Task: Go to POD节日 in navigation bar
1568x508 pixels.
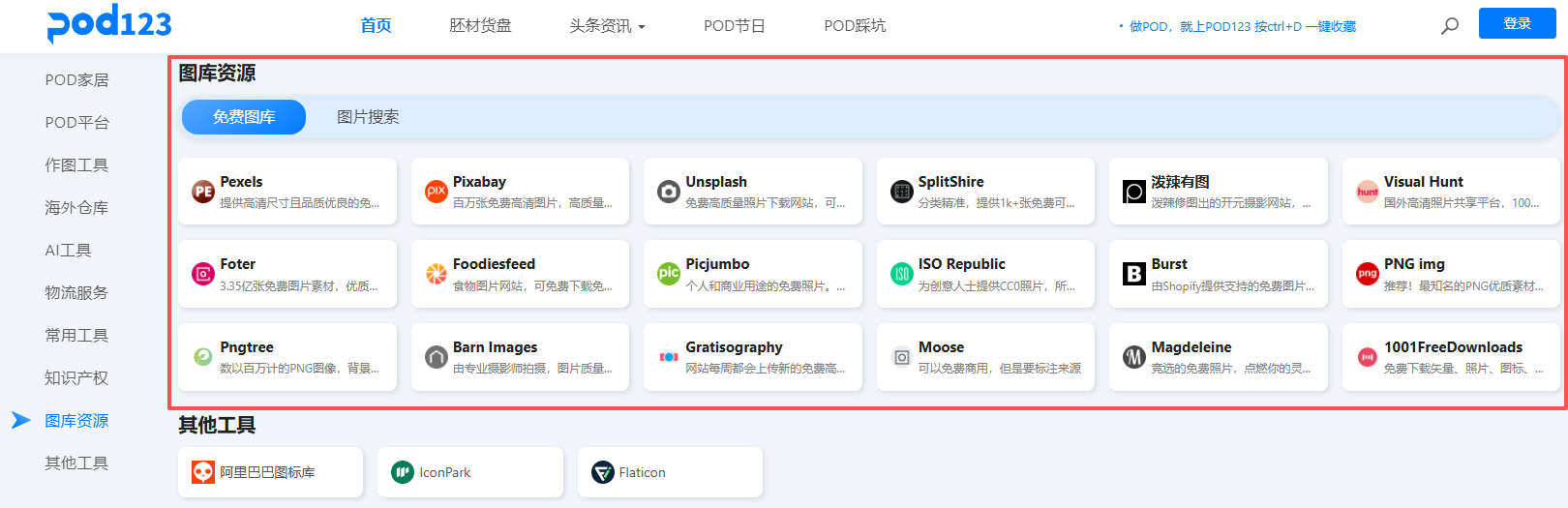Action: [734, 26]
